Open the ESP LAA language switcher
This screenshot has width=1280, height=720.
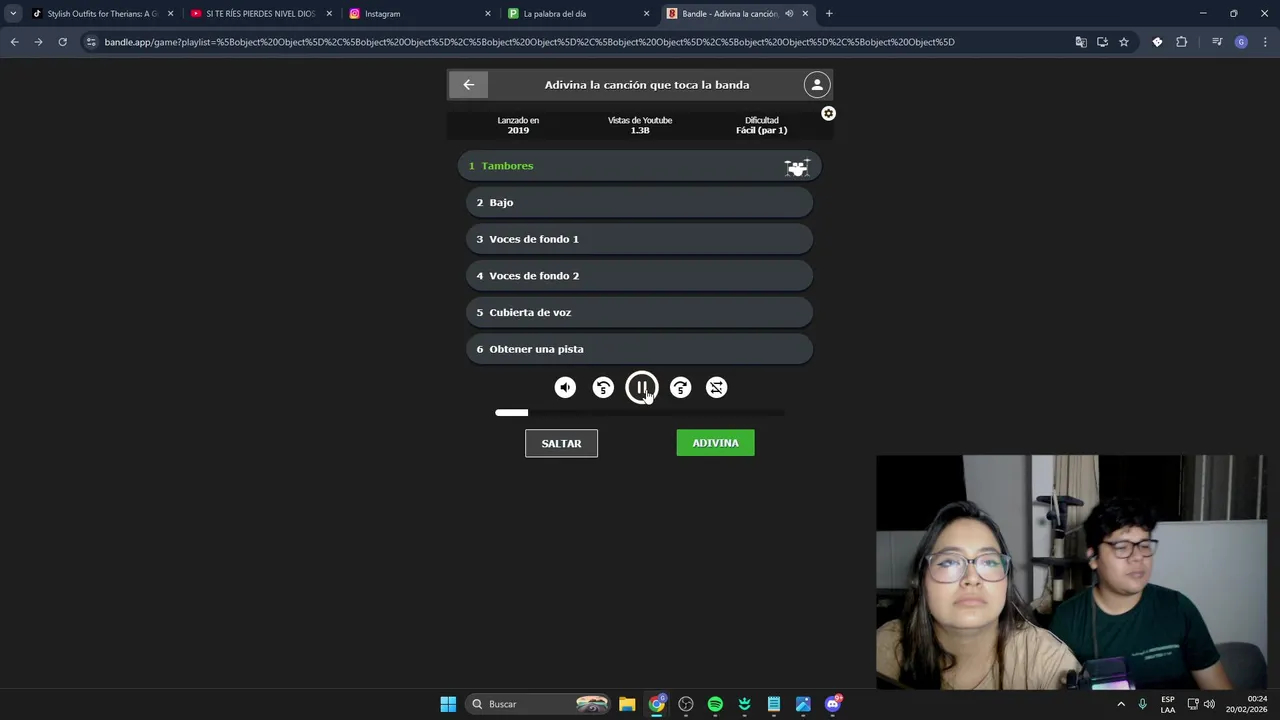coord(1168,704)
